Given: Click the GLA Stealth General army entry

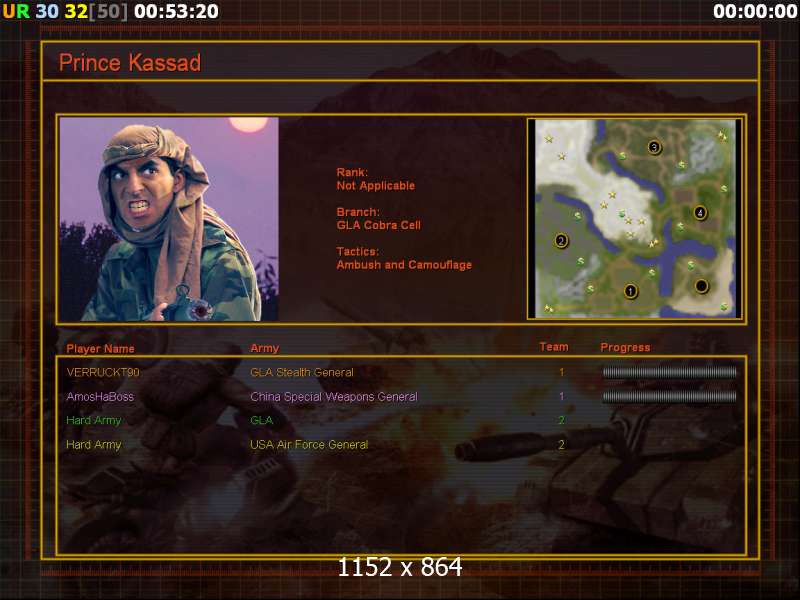Looking at the screenshot, I should point(302,372).
